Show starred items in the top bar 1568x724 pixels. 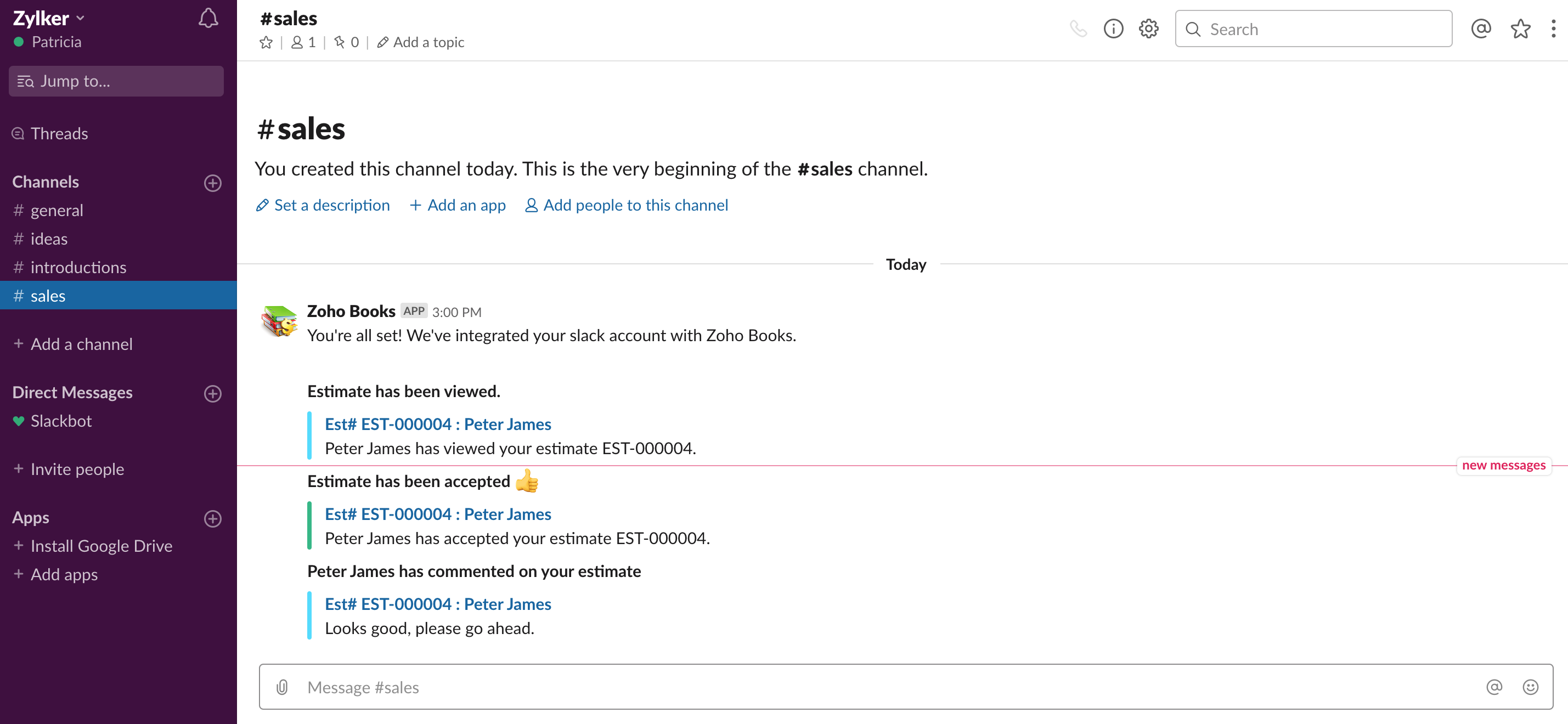click(1520, 29)
